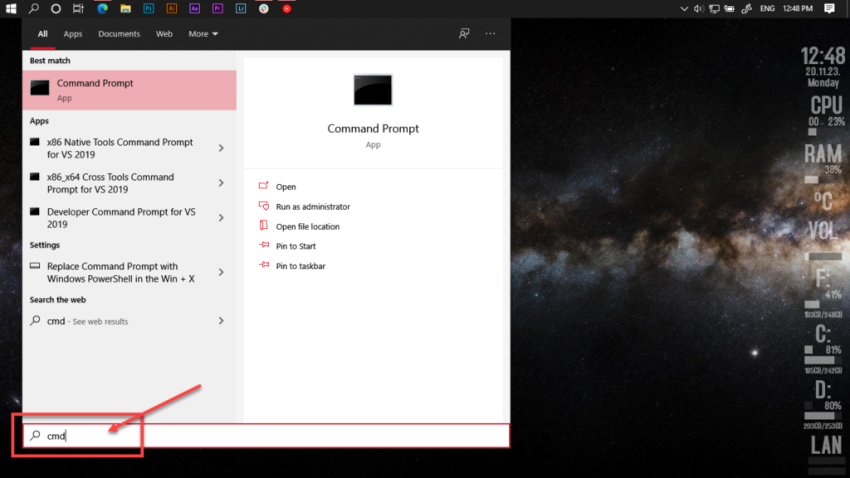Launch Illustrator from the taskbar
The height and width of the screenshot is (478, 850).
click(x=172, y=9)
